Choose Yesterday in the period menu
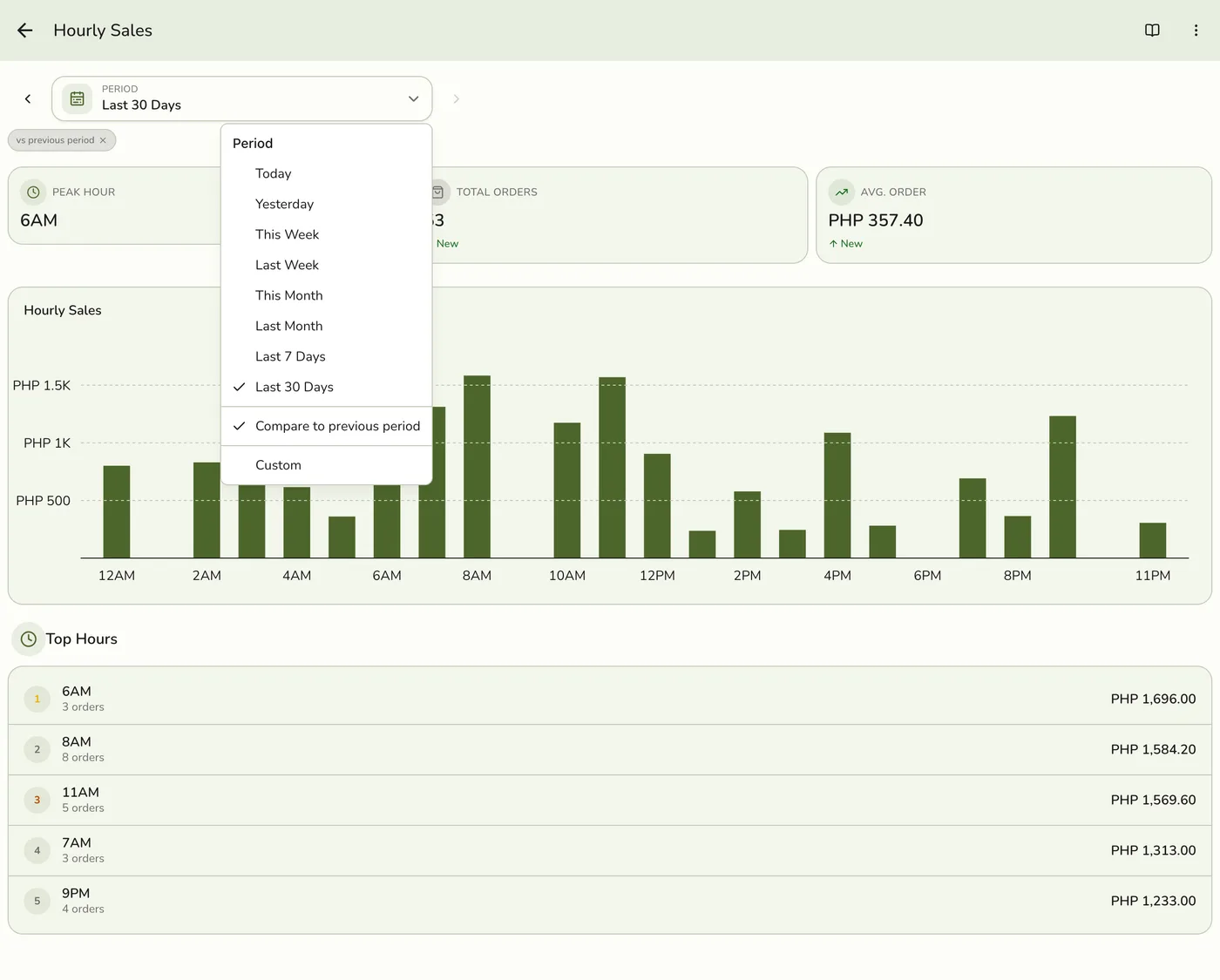 (327, 204)
